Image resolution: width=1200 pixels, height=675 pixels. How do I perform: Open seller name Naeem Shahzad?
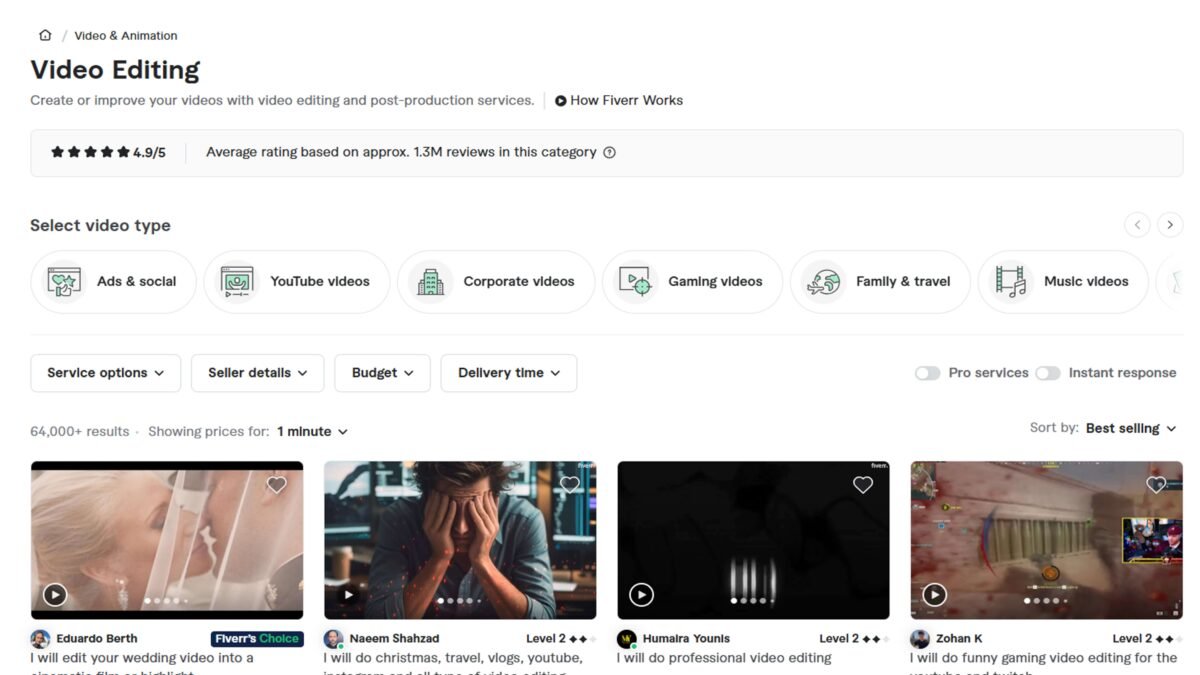[x=394, y=639]
